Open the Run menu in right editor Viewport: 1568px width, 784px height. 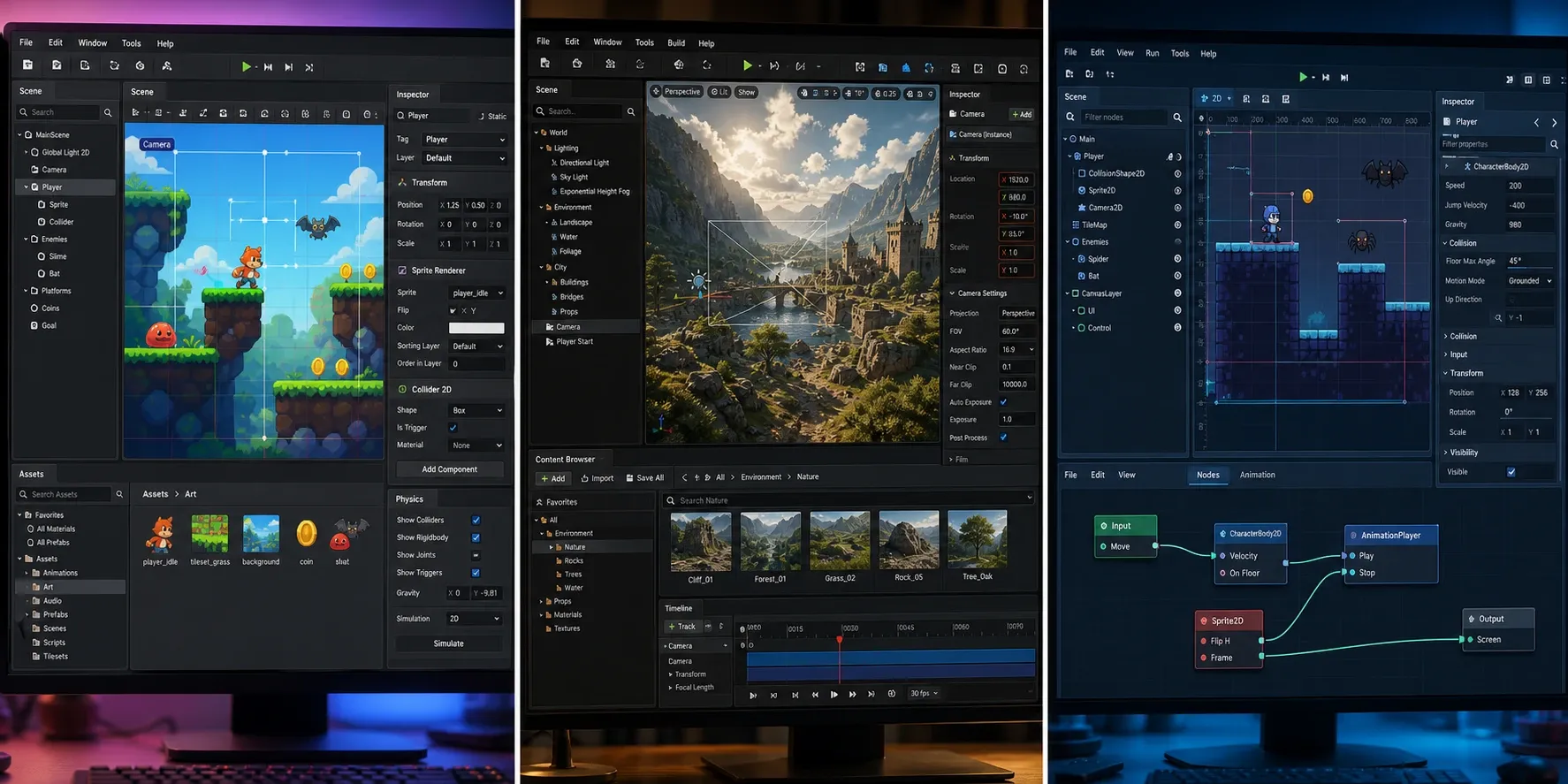[1153, 53]
